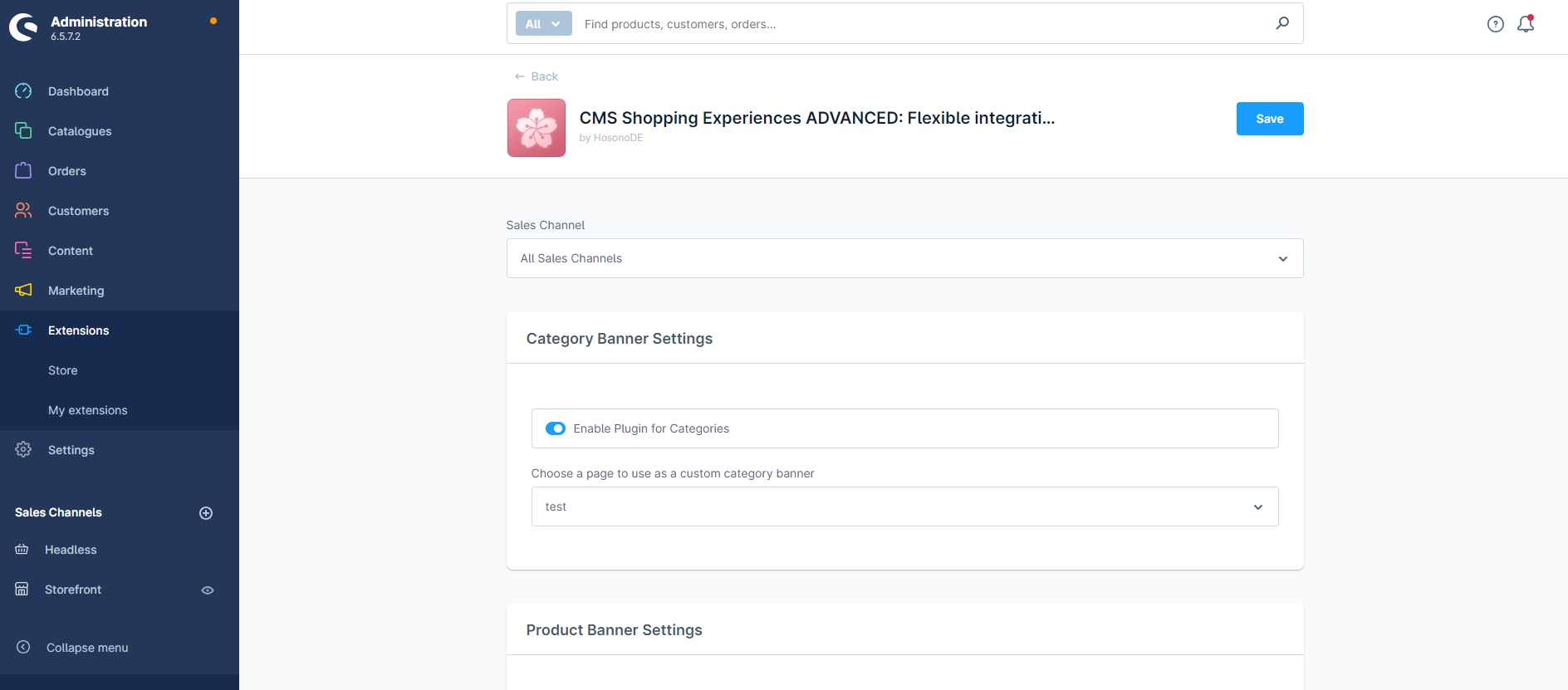The image size is (1568, 690).
Task: Click the by HosonoDE author text
Action: [x=611, y=138]
